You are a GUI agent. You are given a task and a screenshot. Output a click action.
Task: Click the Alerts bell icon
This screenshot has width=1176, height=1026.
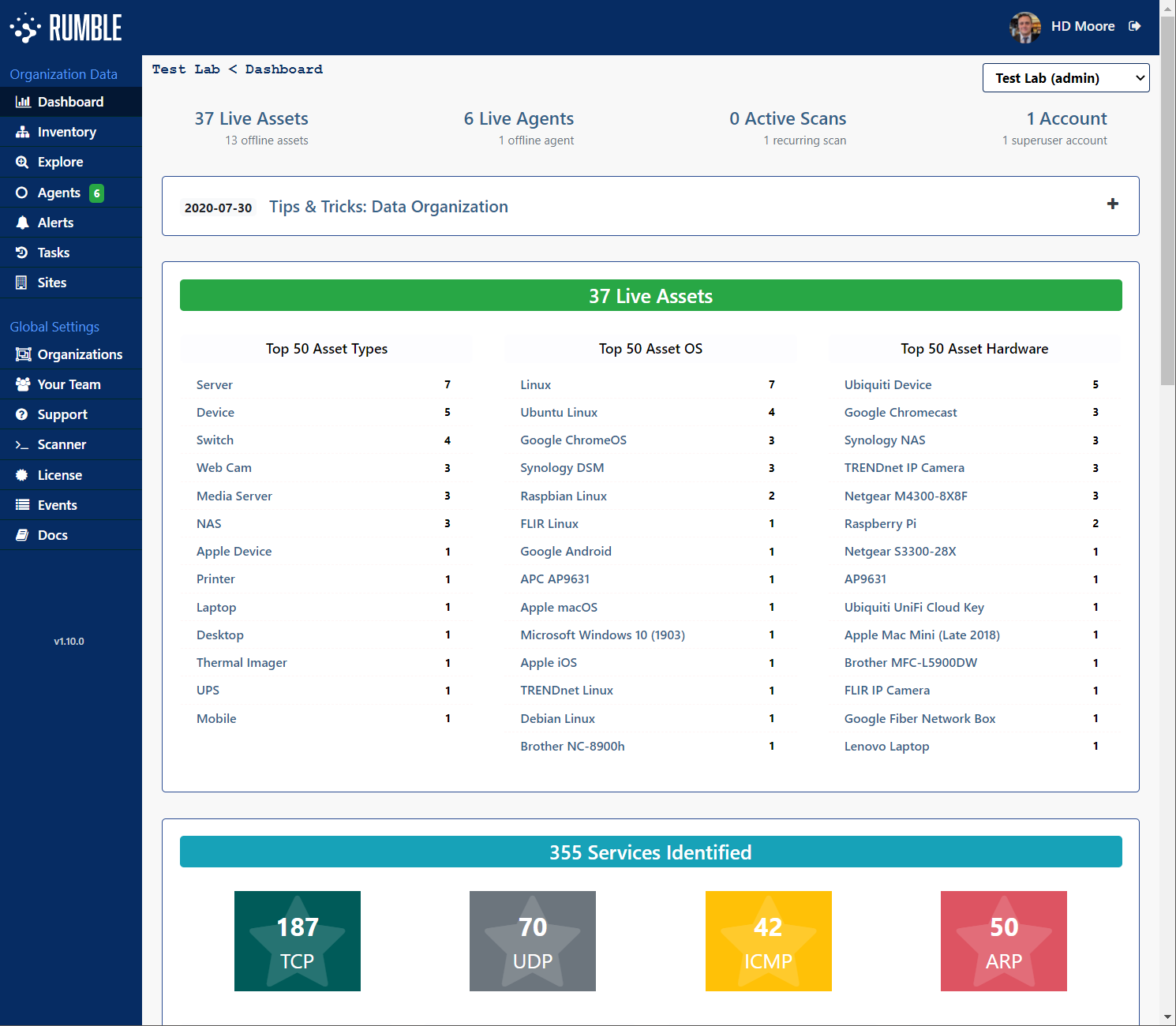click(x=23, y=222)
